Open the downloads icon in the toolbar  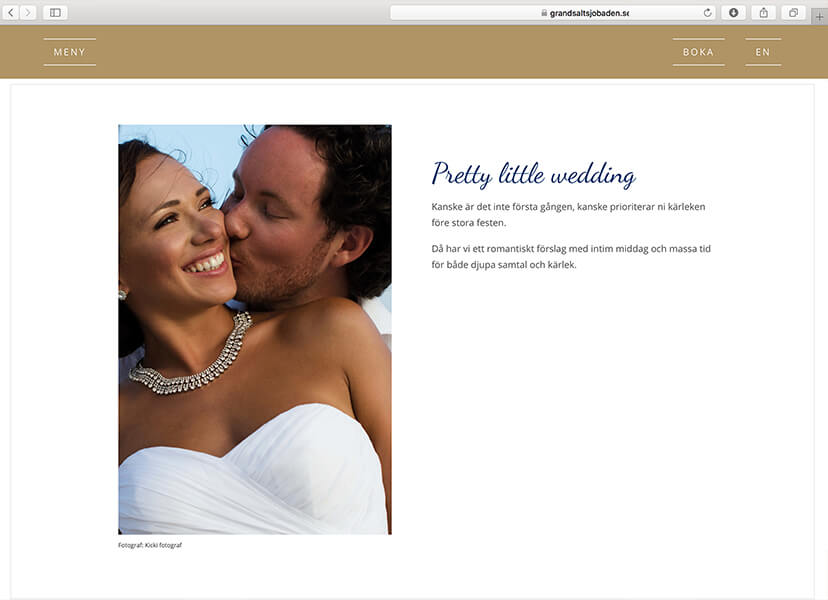coord(733,13)
